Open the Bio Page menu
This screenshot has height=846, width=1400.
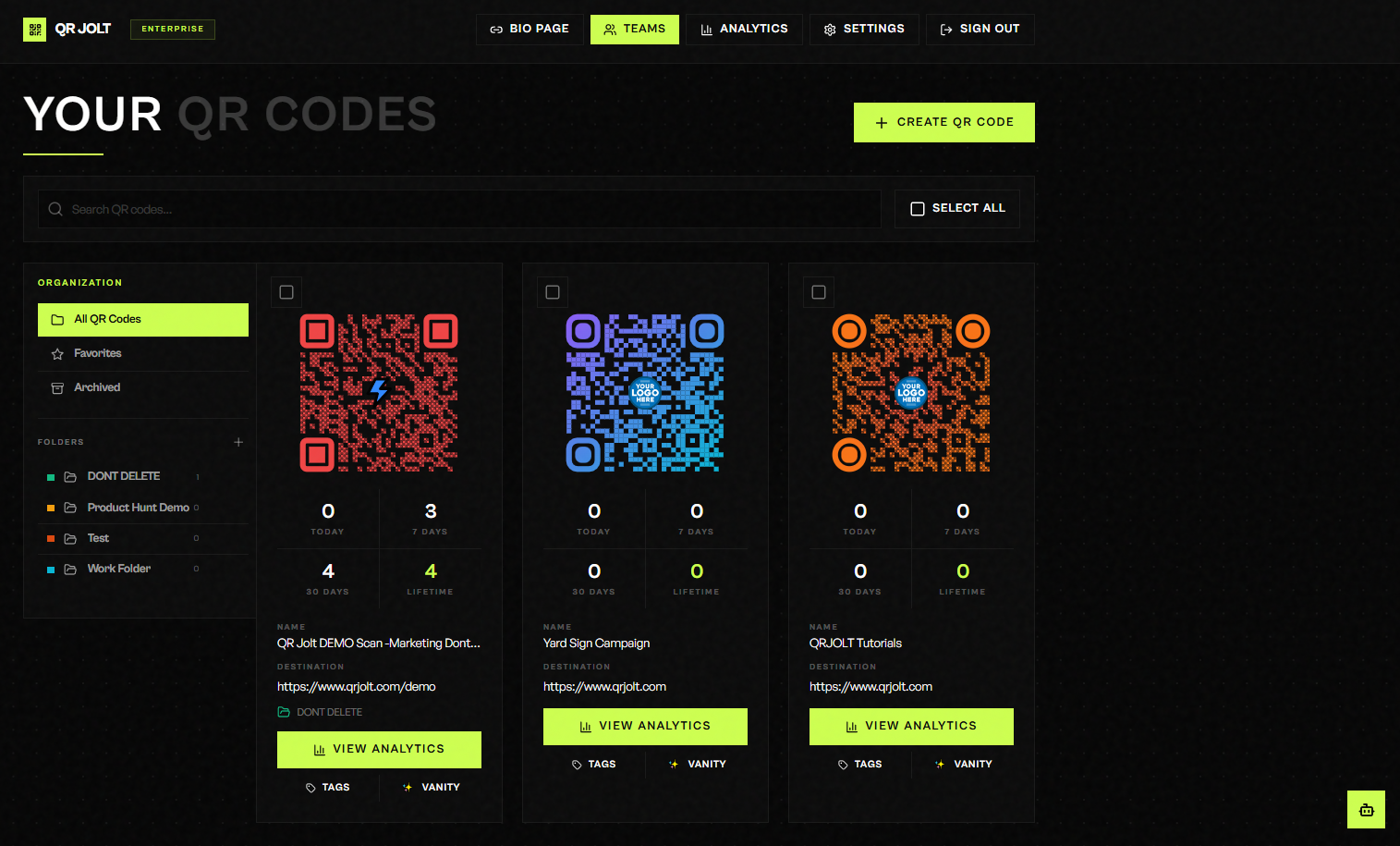click(530, 30)
